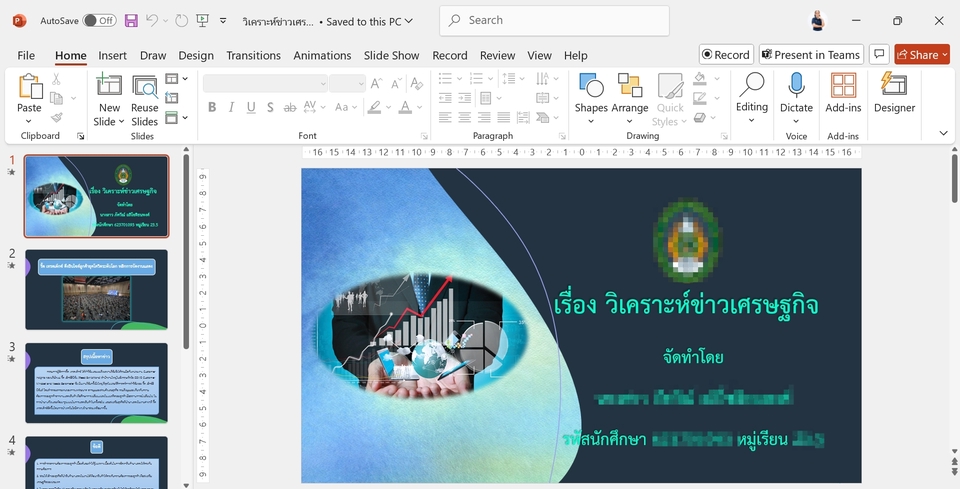The height and width of the screenshot is (489, 960).
Task: Click the Reset slide icon
Action: (172, 98)
